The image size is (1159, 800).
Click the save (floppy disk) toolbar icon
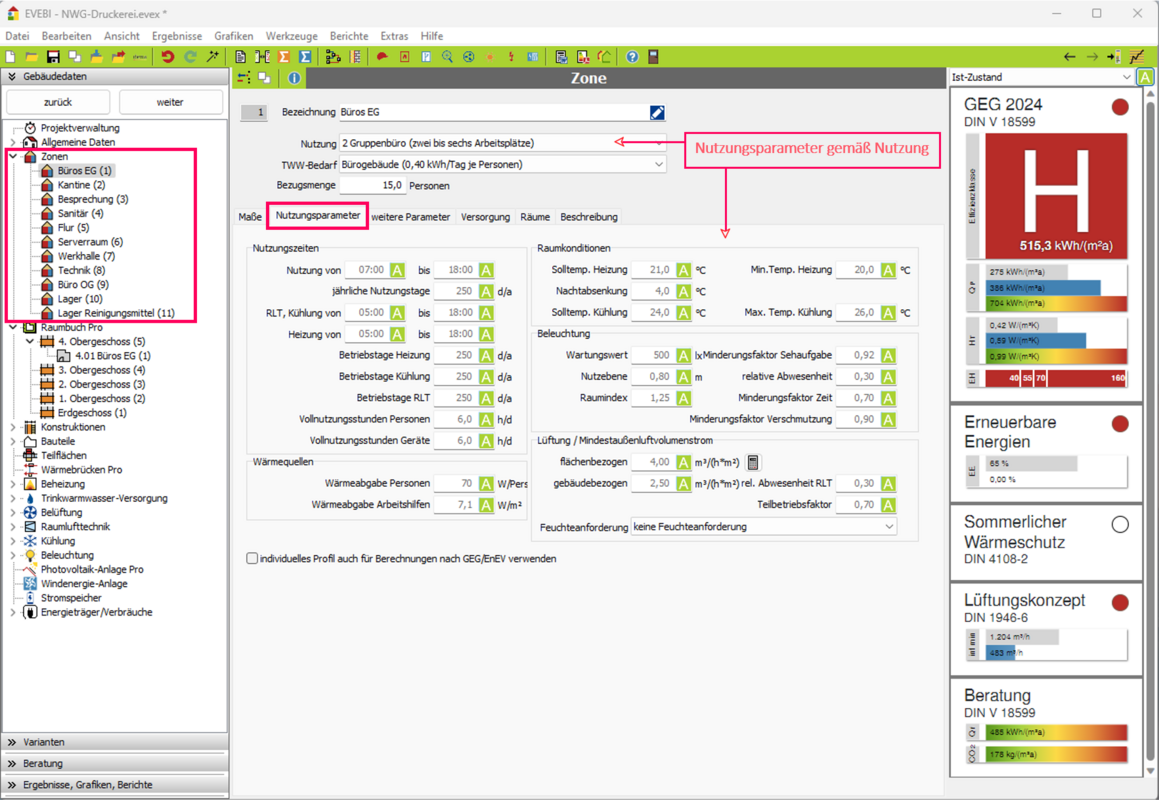pos(53,57)
